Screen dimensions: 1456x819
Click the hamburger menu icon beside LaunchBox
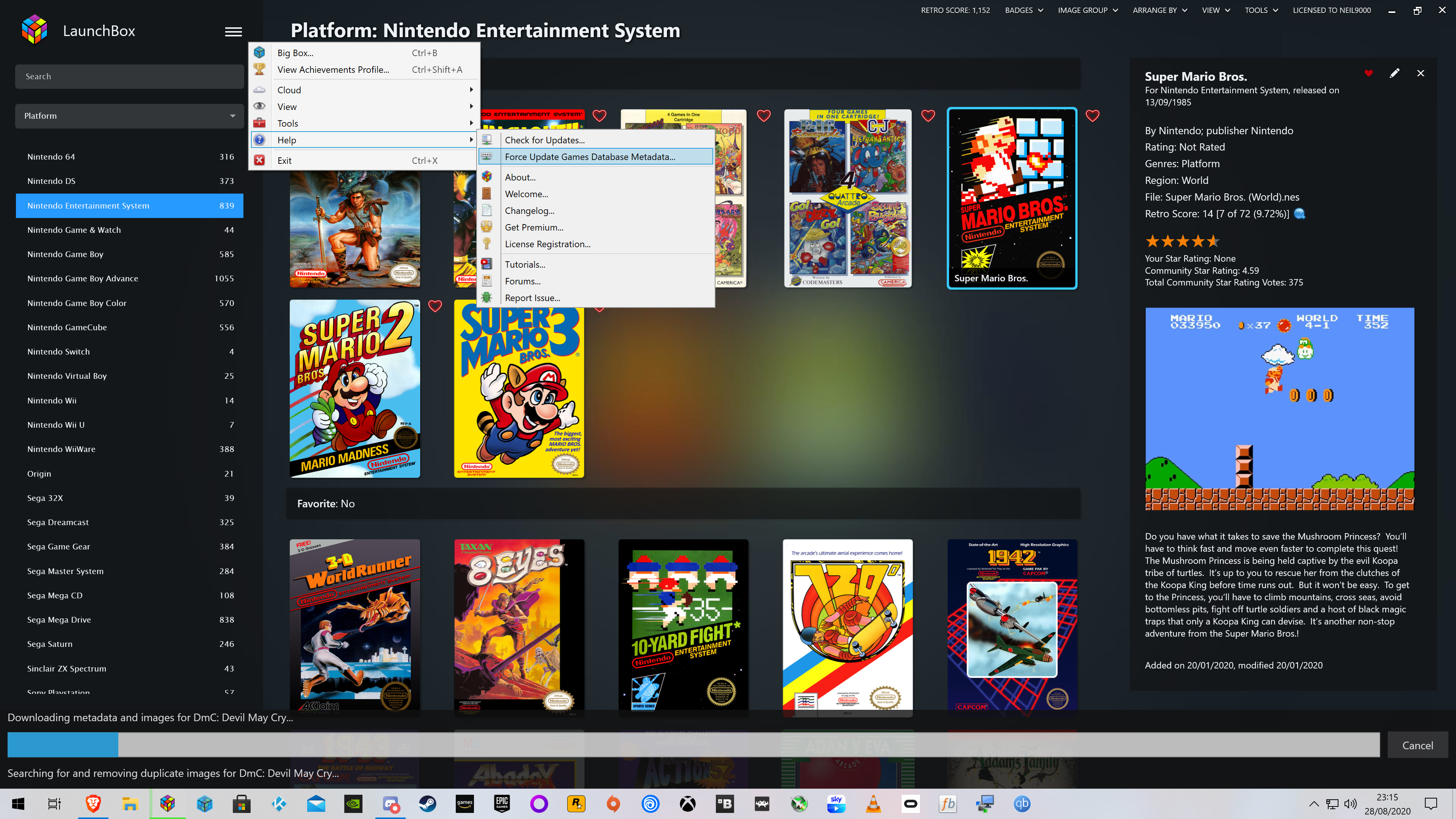click(234, 31)
